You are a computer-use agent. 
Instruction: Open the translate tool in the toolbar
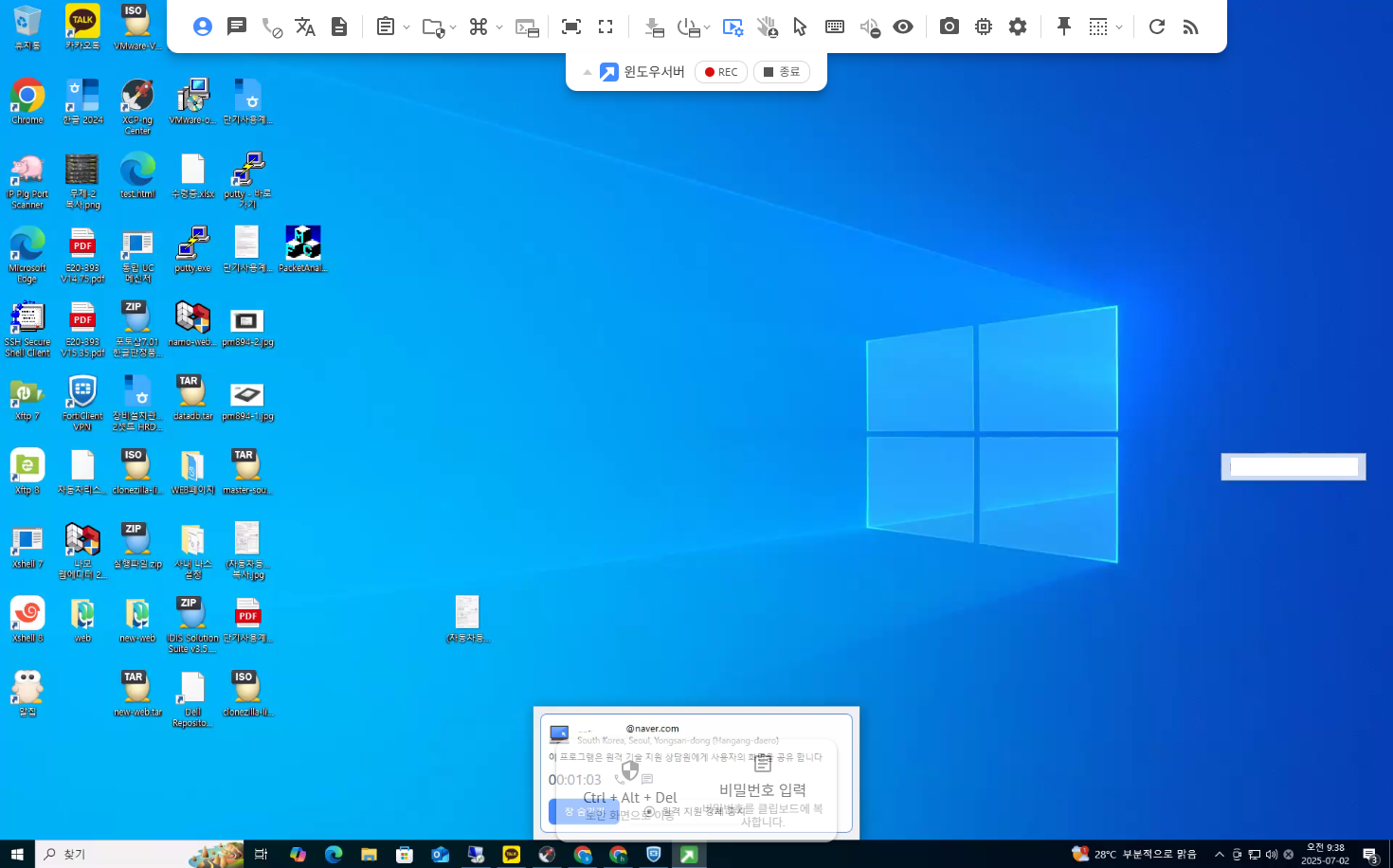305,27
